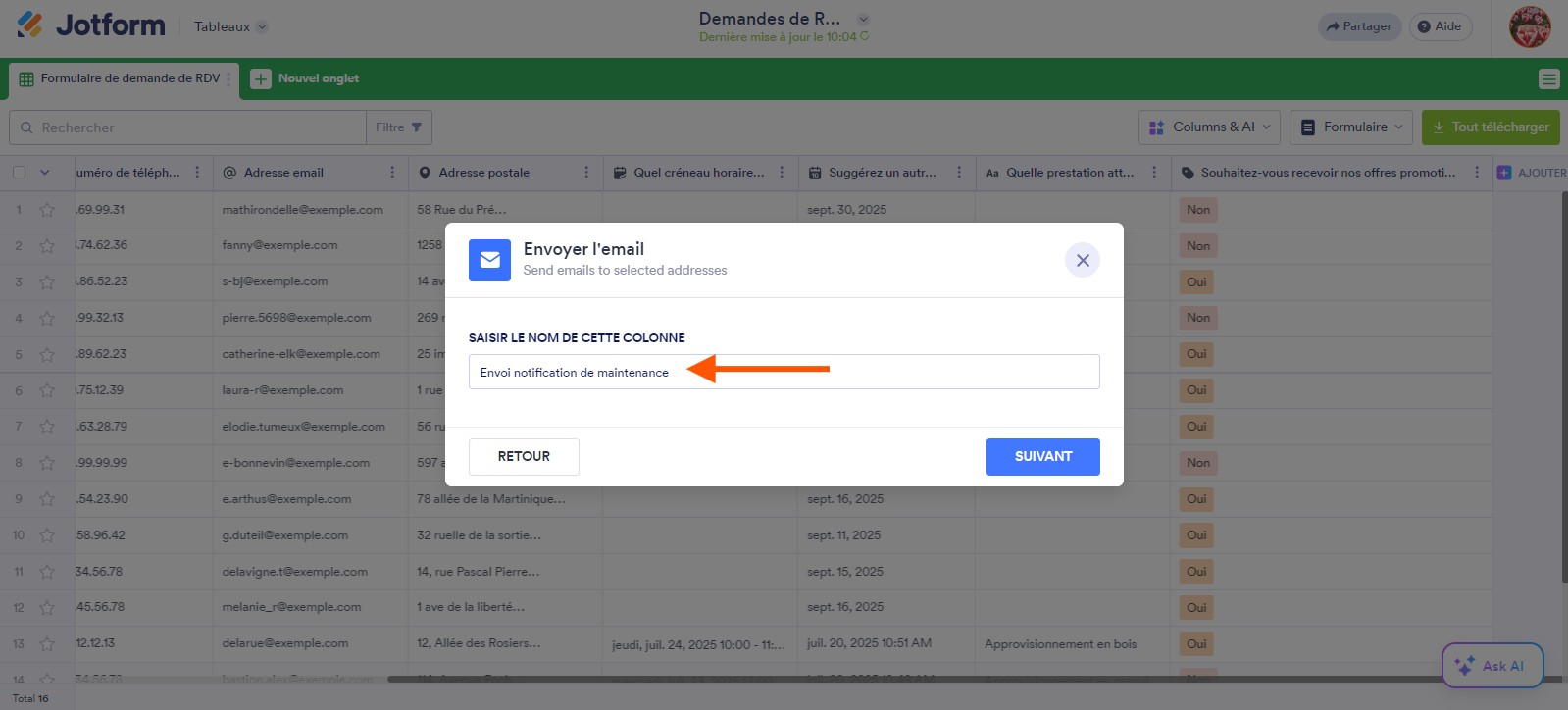Open the user profile avatar
The height and width of the screenshot is (710, 1568).
click(x=1529, y=27)
